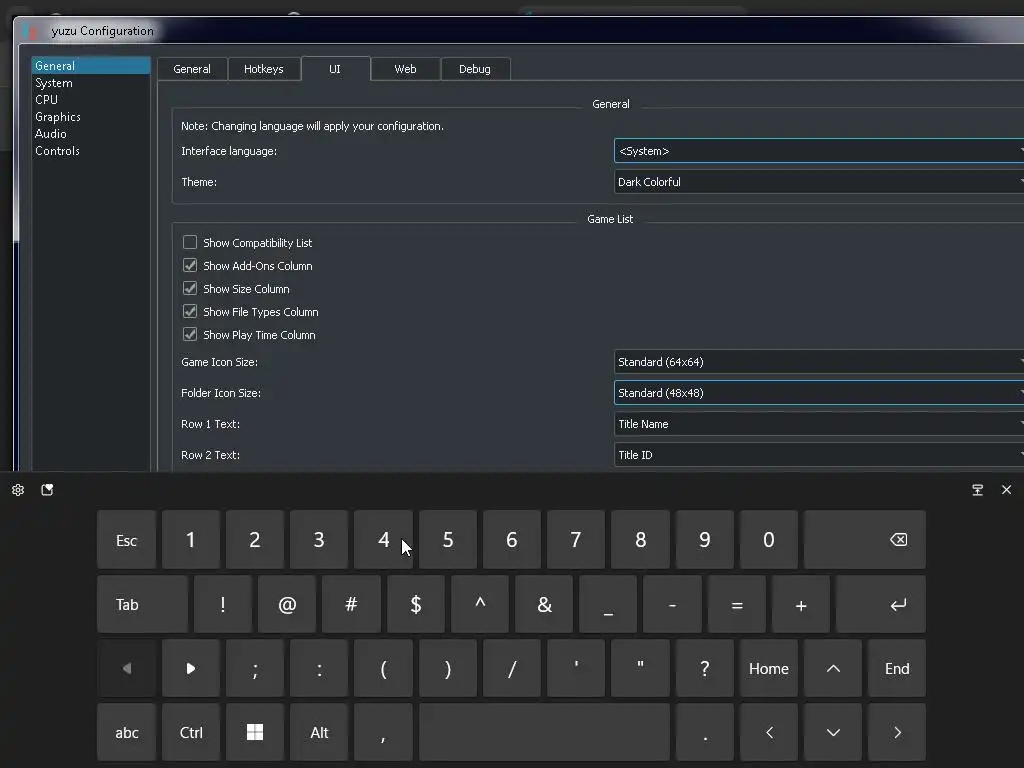Switch to the General tab
Image resolution: width=1024 pixels, height=768 pixels.
[x=192, y=69]
